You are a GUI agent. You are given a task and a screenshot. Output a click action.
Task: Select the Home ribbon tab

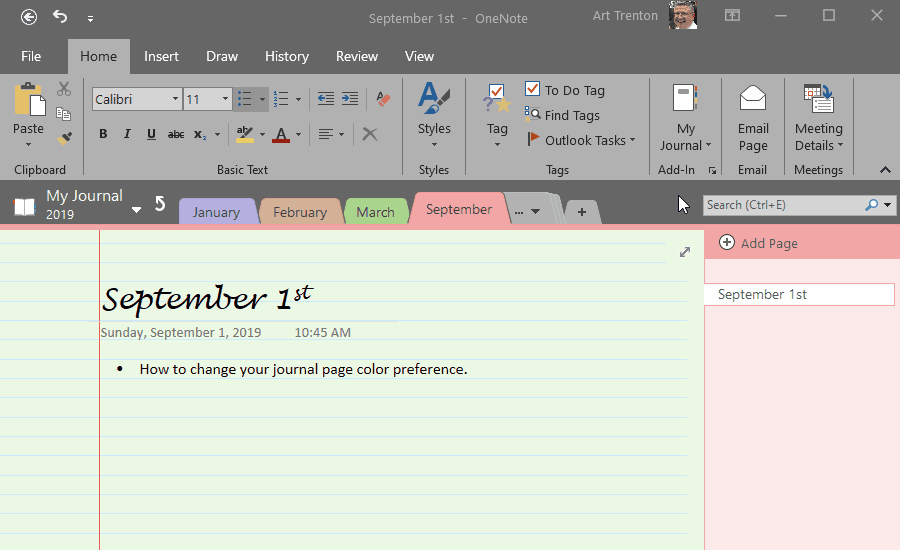[98, 56]
